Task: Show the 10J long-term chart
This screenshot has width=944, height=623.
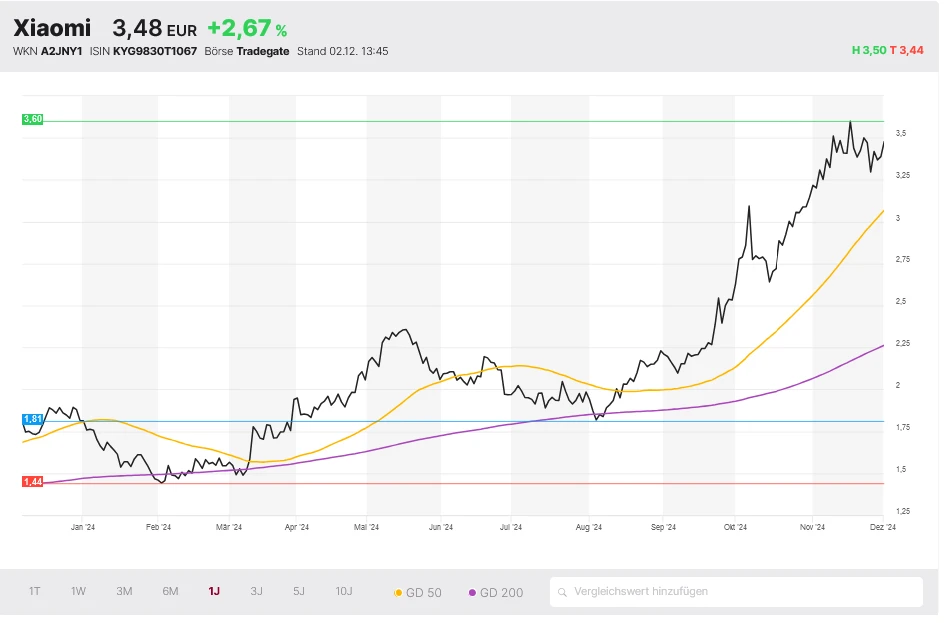Action: point(344,591)
